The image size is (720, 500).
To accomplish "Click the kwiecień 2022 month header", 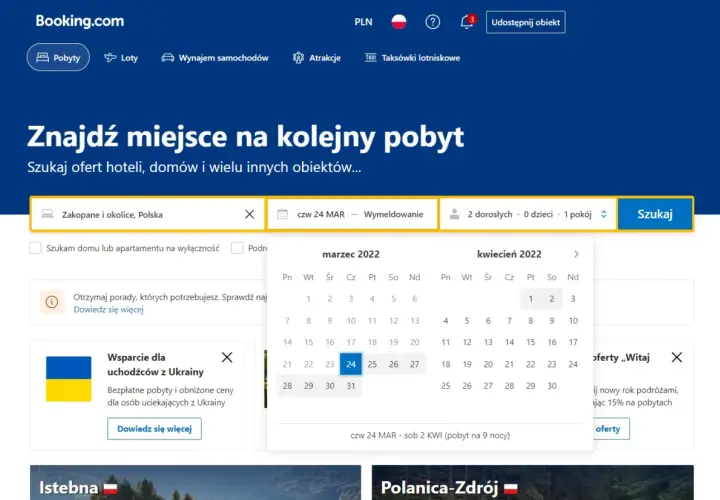I will (x=509, y=254).
